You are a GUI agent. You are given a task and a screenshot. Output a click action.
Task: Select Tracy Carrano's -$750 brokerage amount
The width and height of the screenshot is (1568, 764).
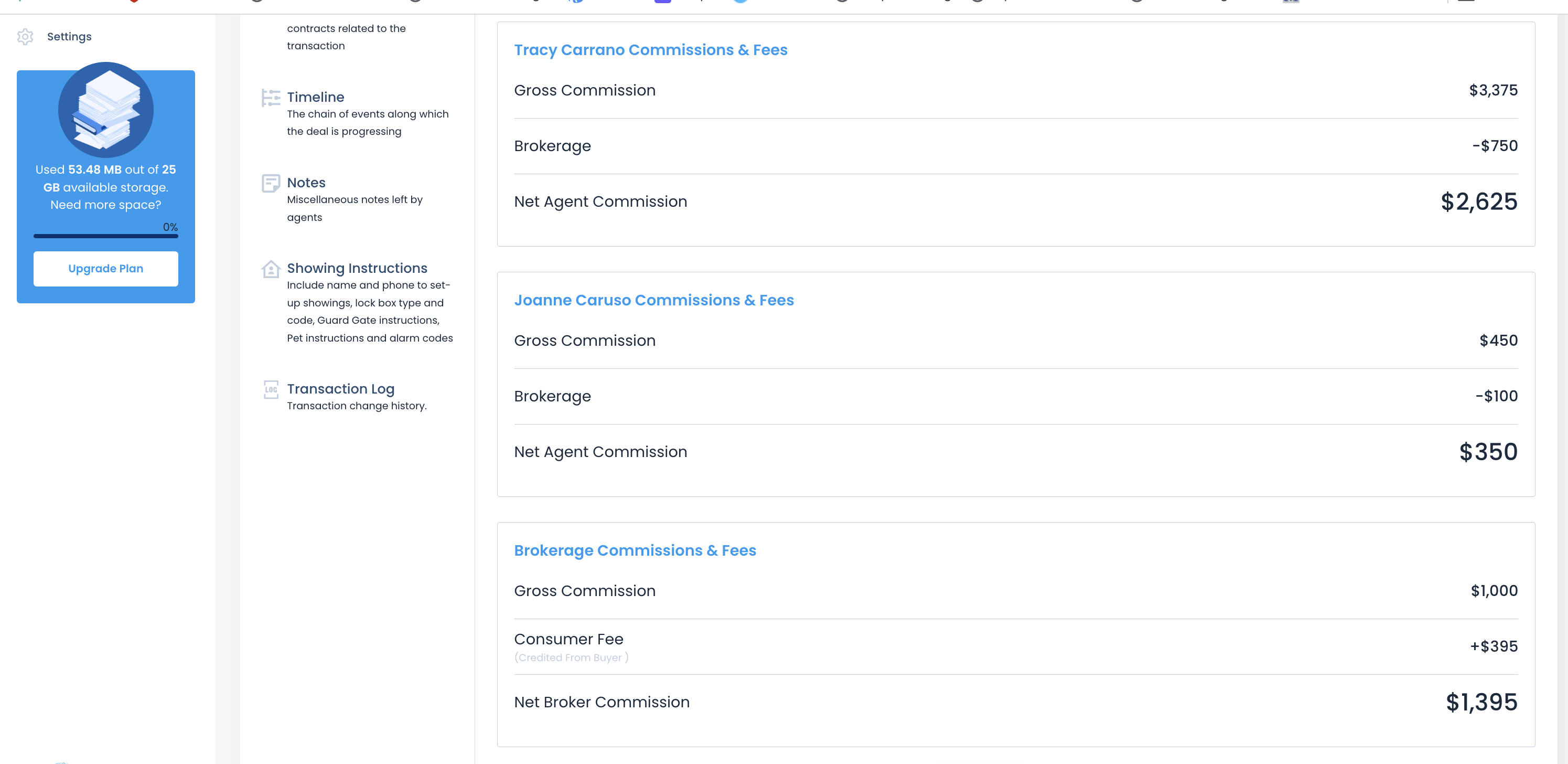pyautogui.click(x=1495, y=145)
